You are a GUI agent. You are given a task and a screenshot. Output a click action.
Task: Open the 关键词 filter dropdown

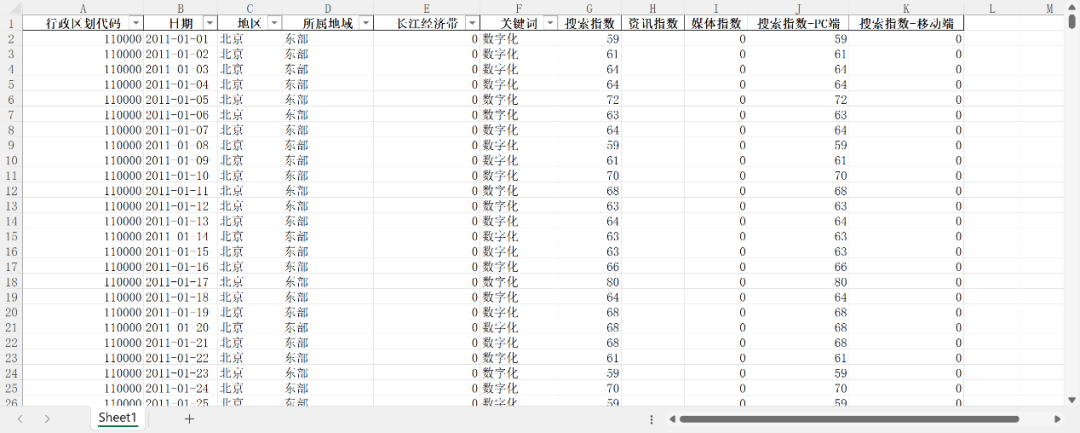pos(550,23)
